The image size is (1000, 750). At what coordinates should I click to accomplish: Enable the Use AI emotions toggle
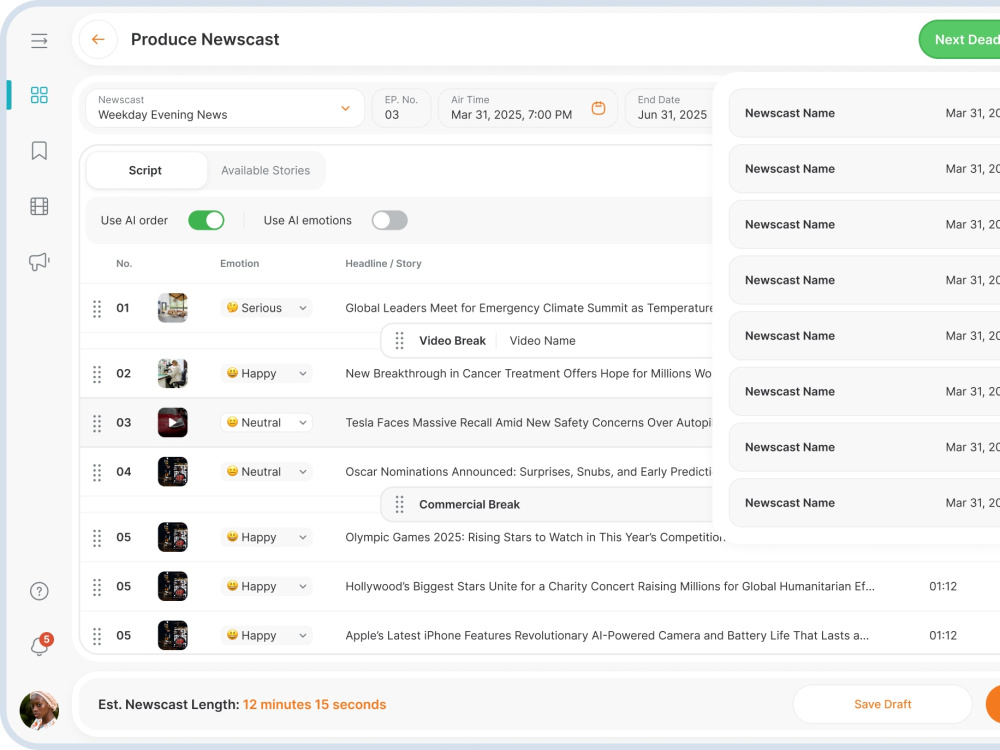coord(390,221)
